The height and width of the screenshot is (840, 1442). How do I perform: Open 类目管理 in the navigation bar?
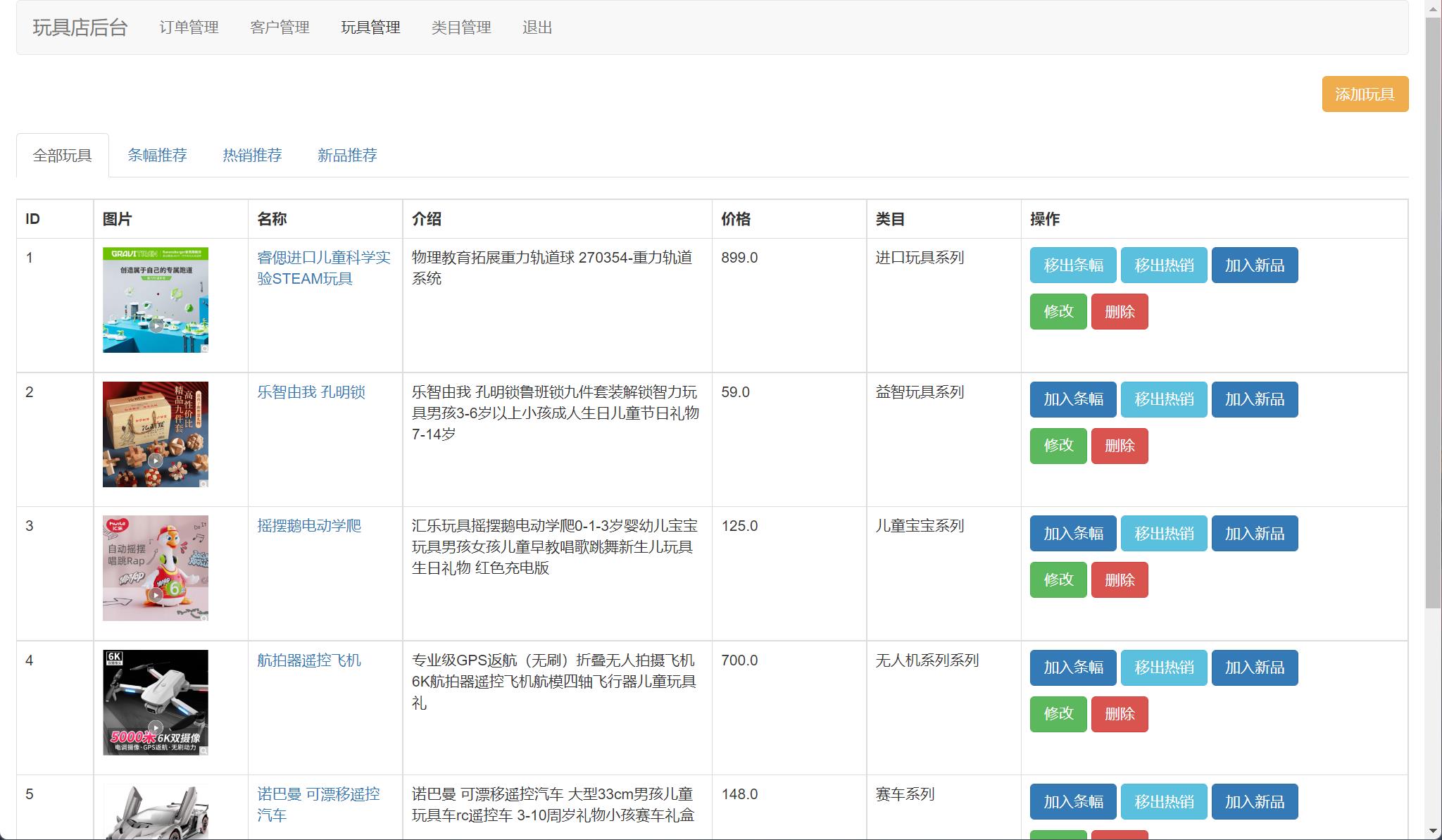tap(462, 27)
